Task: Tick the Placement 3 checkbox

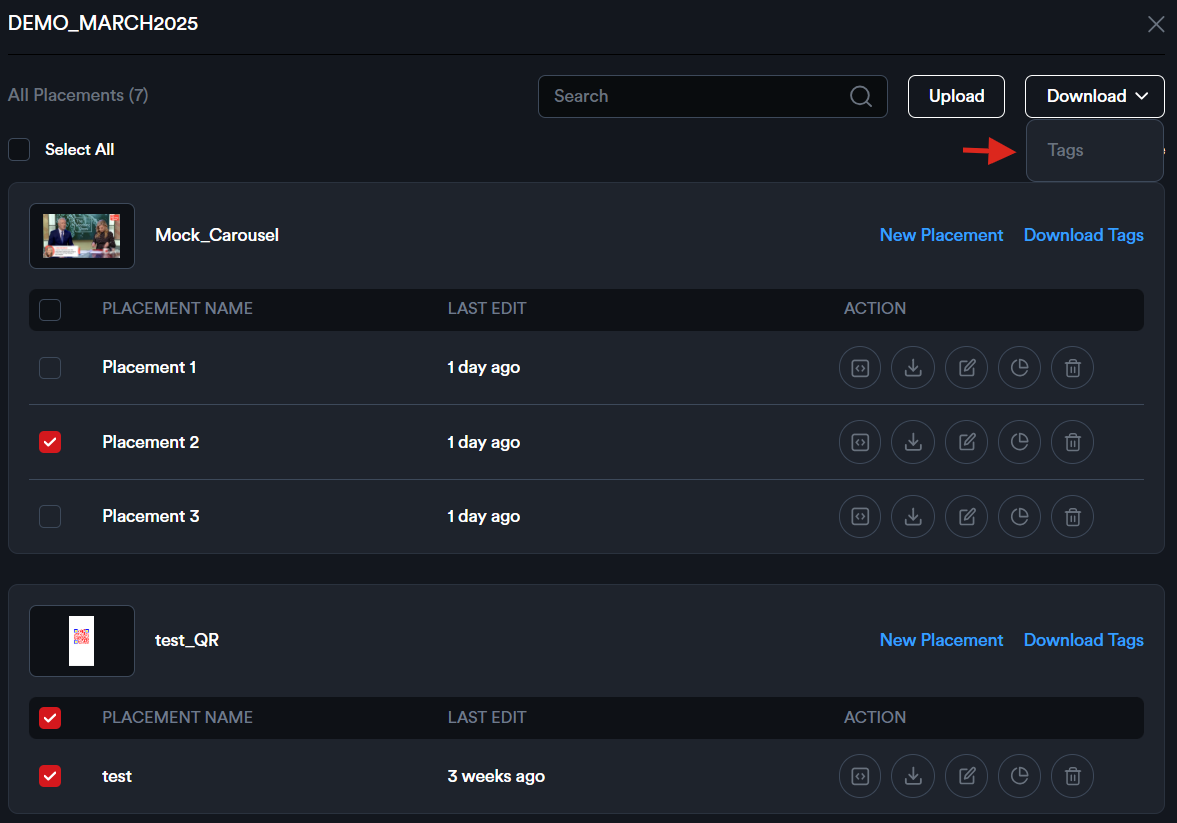Action: tap(50, 517)
